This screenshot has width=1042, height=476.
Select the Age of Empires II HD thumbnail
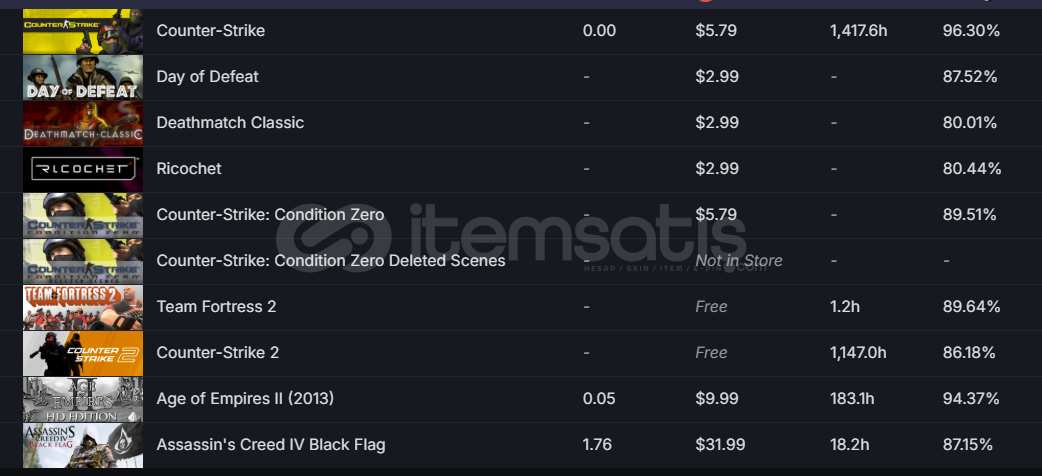83,399
